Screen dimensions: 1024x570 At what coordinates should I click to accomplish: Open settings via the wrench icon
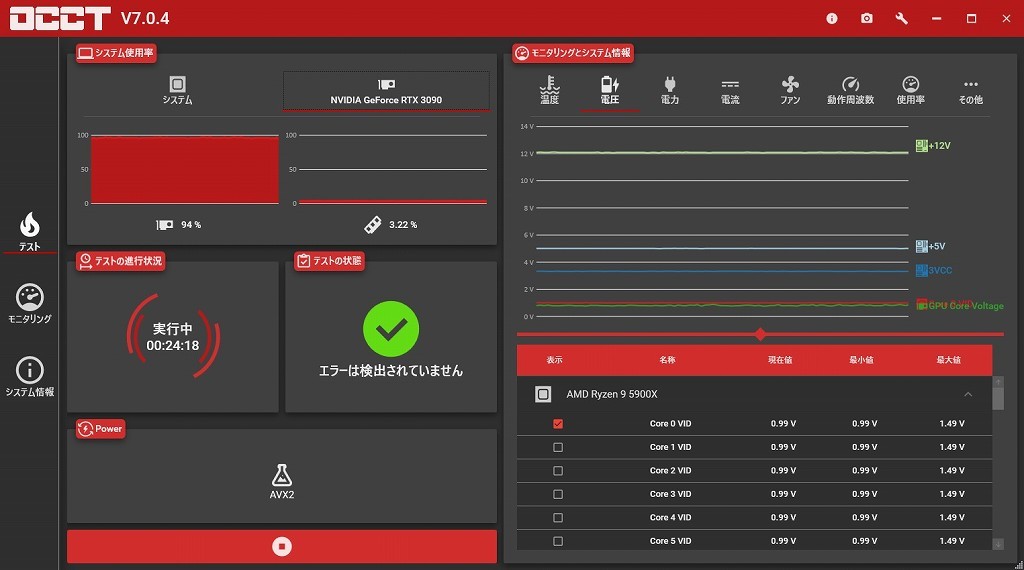click(x=901, y=19)
